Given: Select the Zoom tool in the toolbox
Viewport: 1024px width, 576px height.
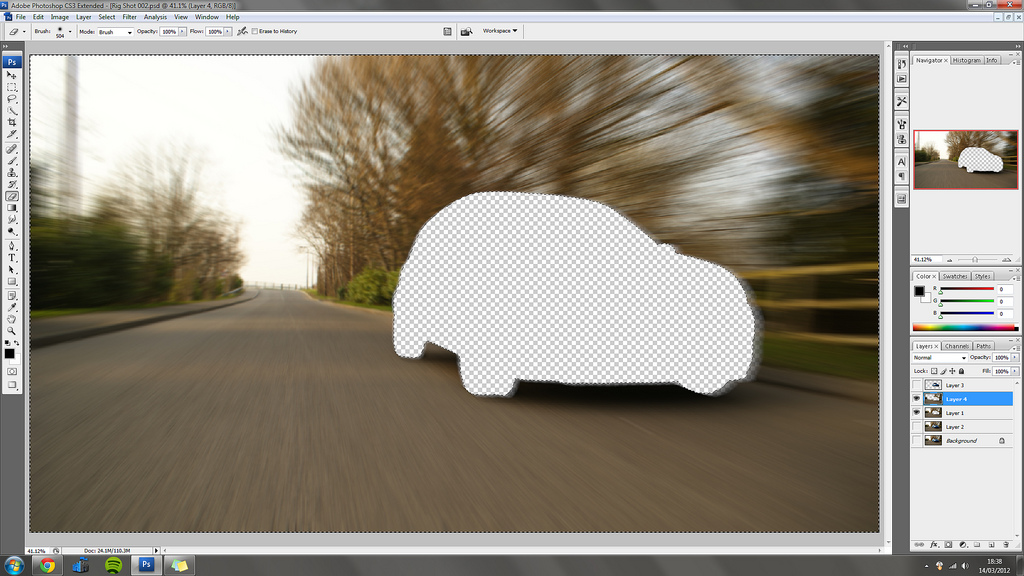Looking at the screenshot, I should tap(12, 330).
